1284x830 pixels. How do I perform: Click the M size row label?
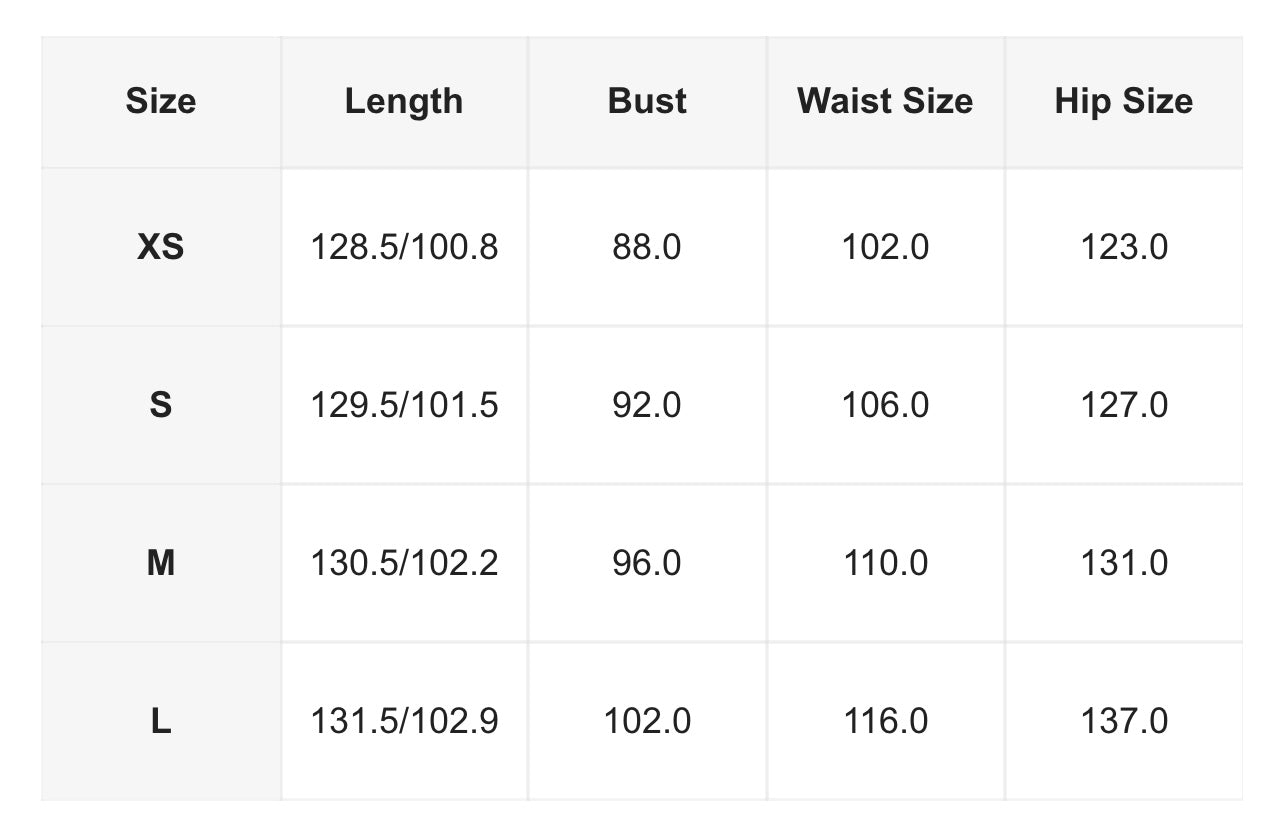click(160, 563)
